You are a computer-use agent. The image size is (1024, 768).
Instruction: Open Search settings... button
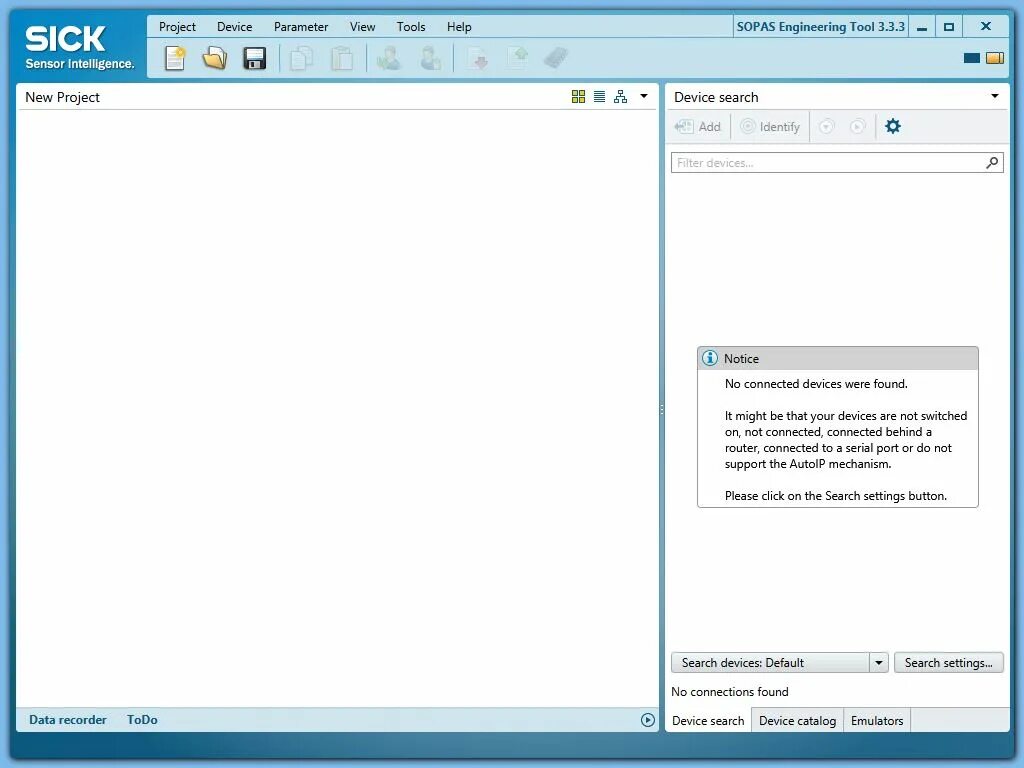[x=948, y=663]
